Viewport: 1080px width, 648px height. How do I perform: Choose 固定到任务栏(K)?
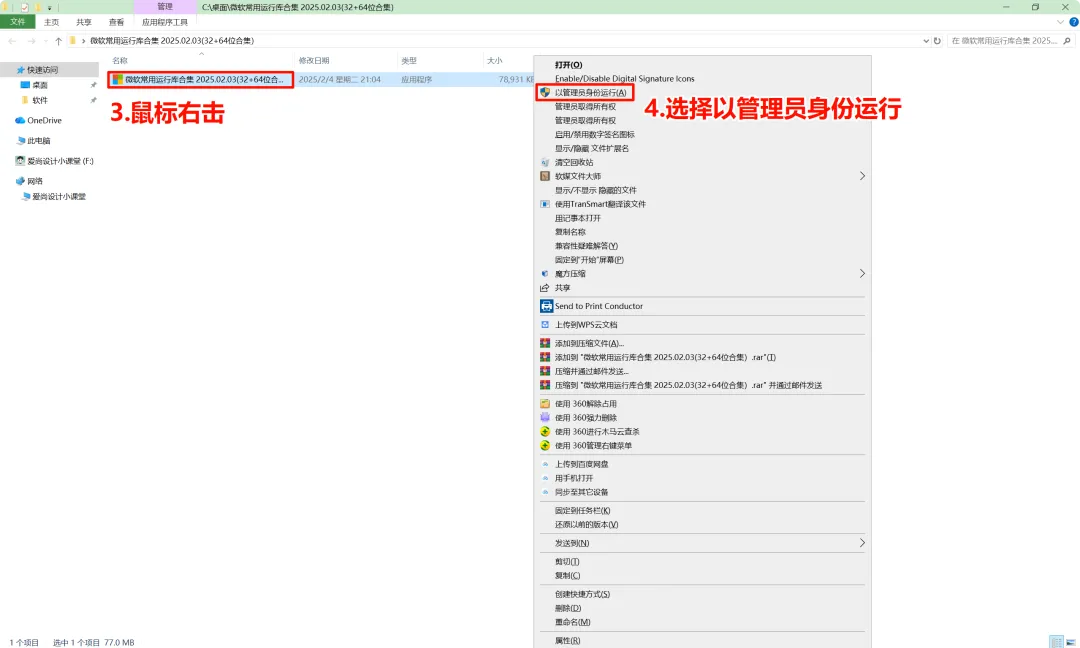583,511
